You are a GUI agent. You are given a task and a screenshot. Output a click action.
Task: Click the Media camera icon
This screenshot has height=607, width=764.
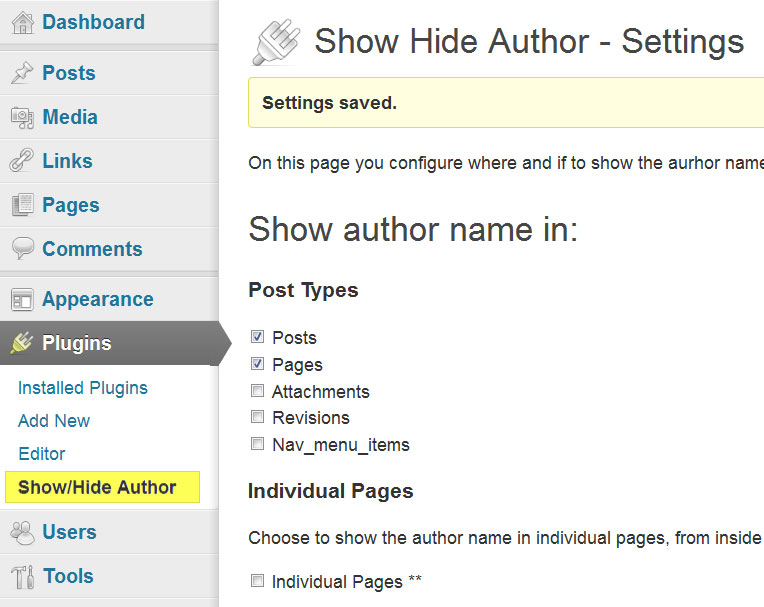(x=22, y=117)
